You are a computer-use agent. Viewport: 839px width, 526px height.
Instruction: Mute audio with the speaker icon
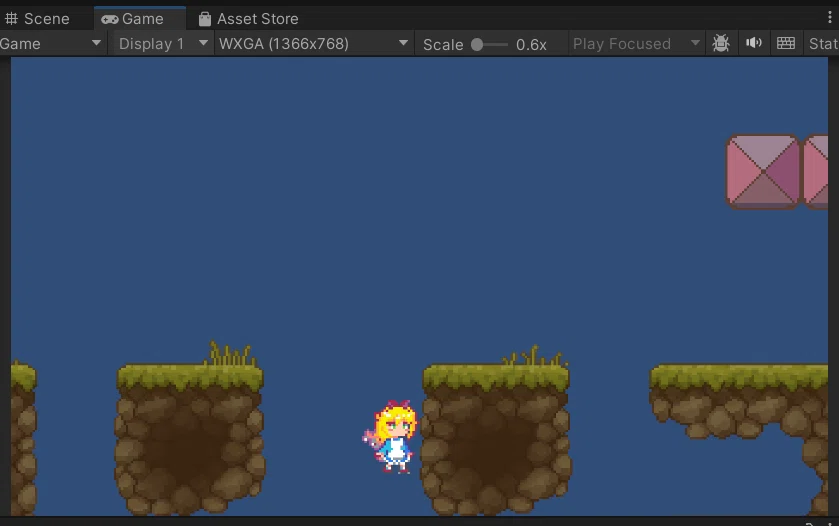pyautogui.click(x=753, y=43)
